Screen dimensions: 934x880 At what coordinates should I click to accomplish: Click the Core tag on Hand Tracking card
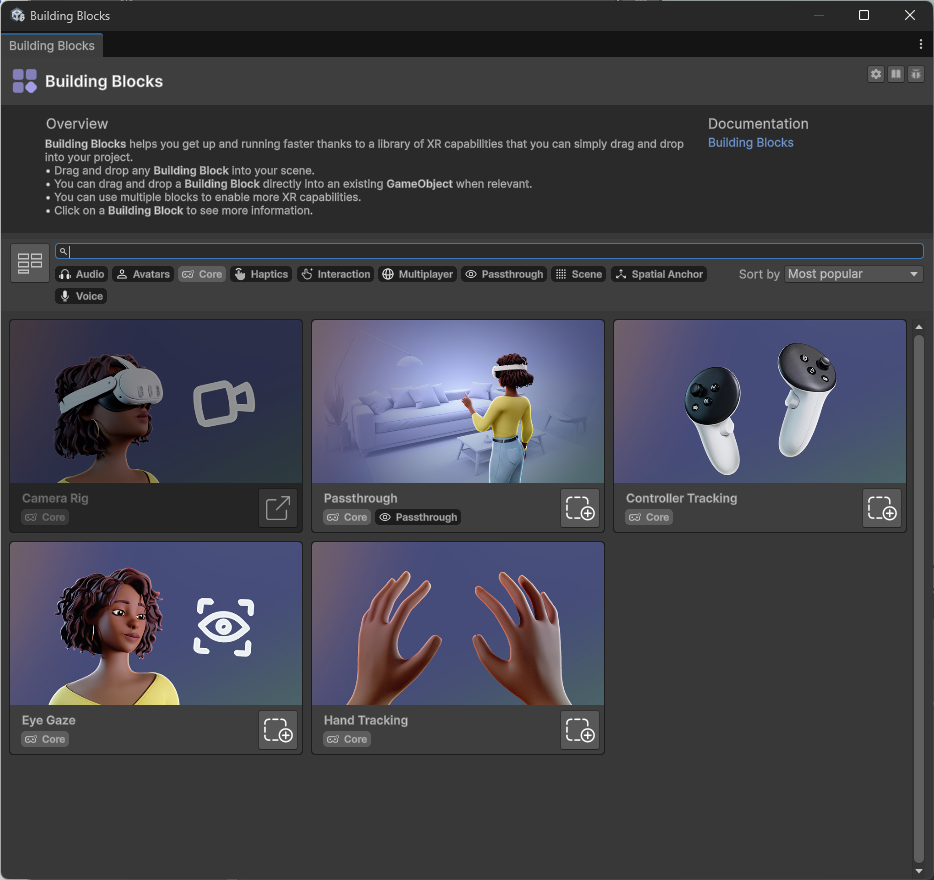tap(347, 739)
